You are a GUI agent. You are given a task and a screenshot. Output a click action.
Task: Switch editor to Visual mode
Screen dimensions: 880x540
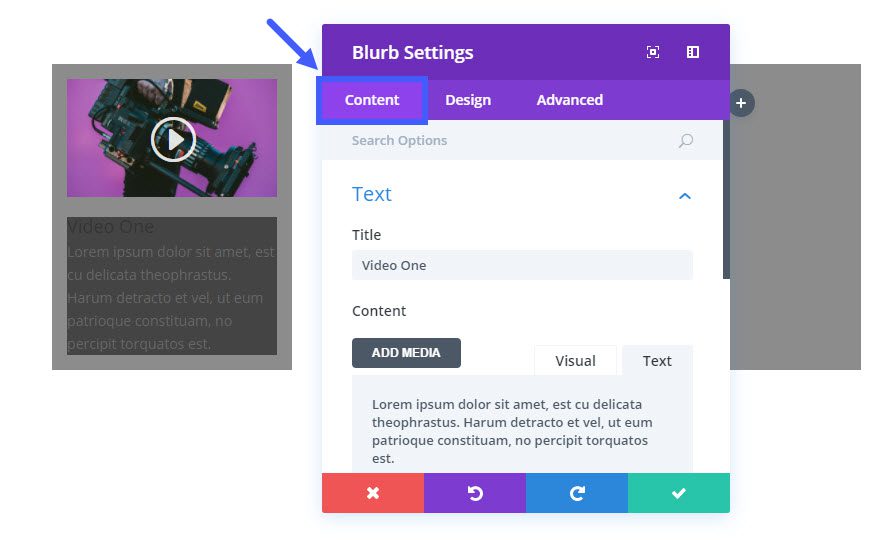[575, 361]
